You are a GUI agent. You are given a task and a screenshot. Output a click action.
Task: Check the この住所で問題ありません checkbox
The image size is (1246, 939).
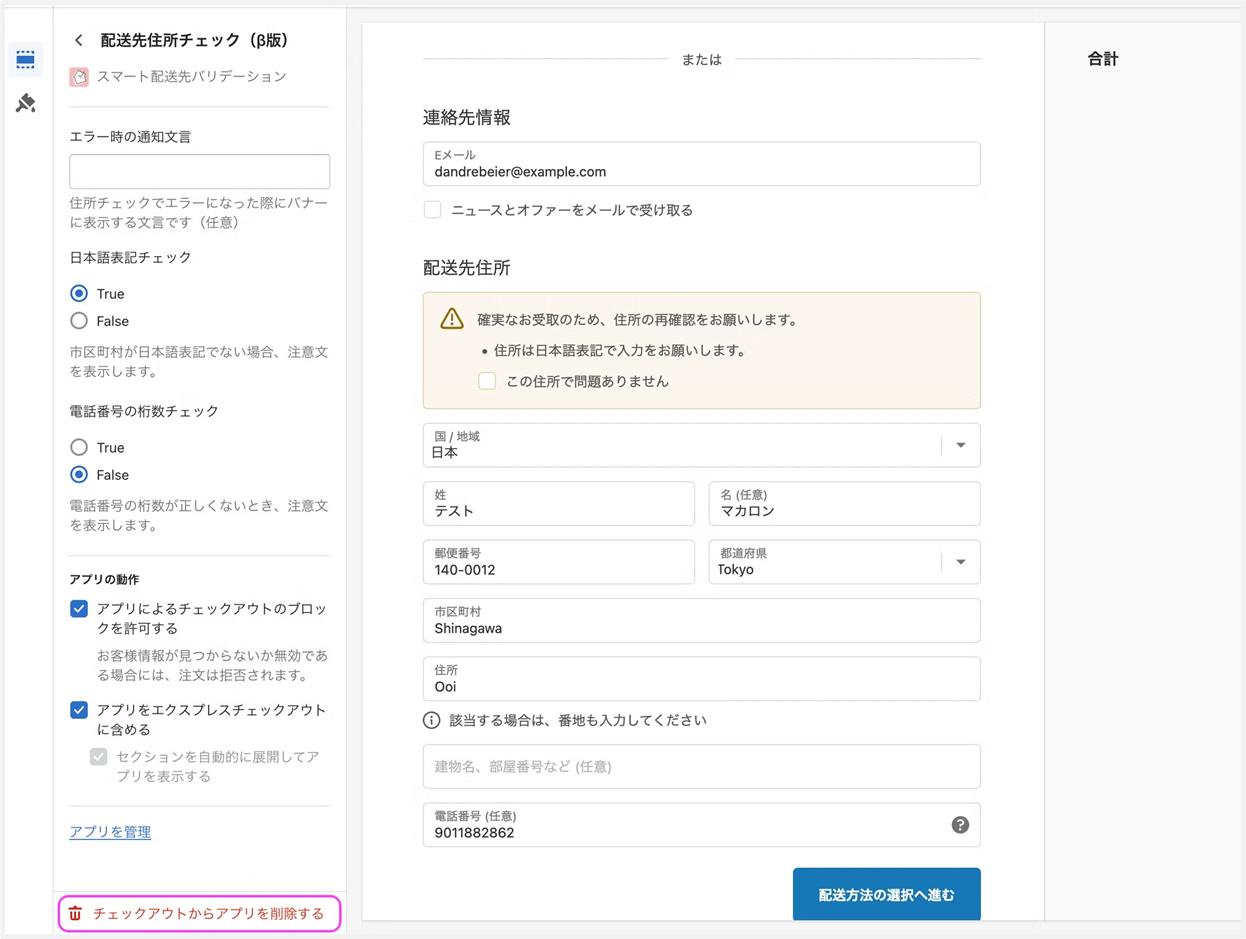(x=487, y=381)
